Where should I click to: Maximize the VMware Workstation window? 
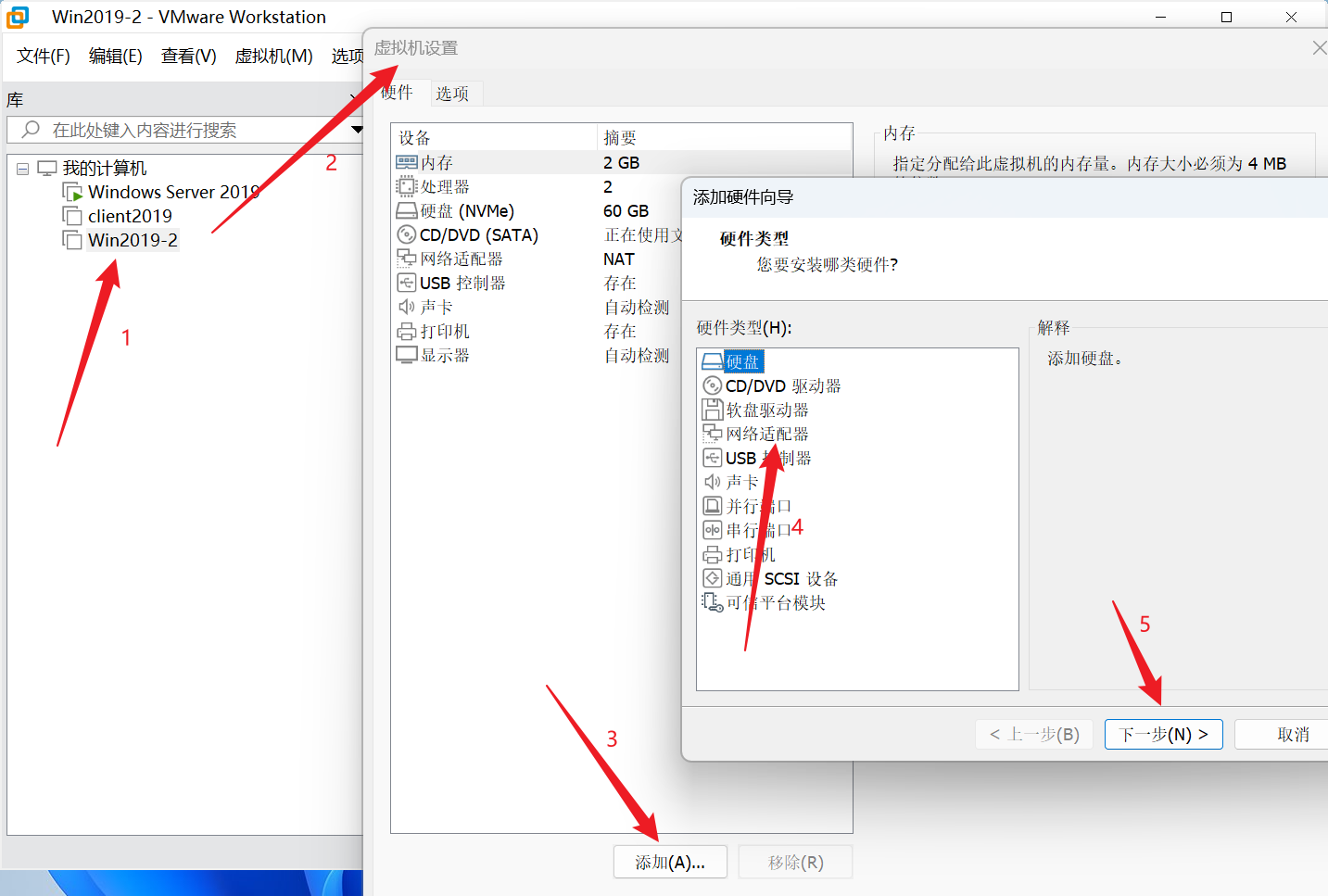tap(1226, 17)
